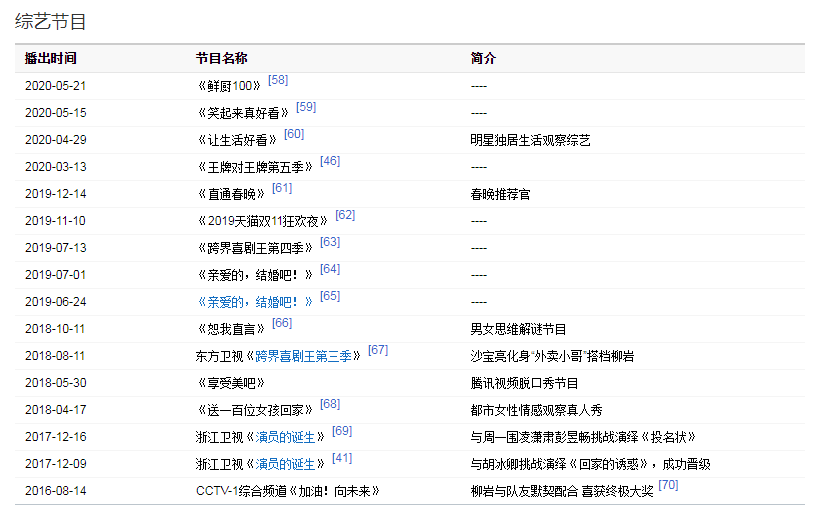Viewport: 818px width, 515px height.
Task: Open reference 64 in the 2019-07-01 row
Action: pos(330,269)
